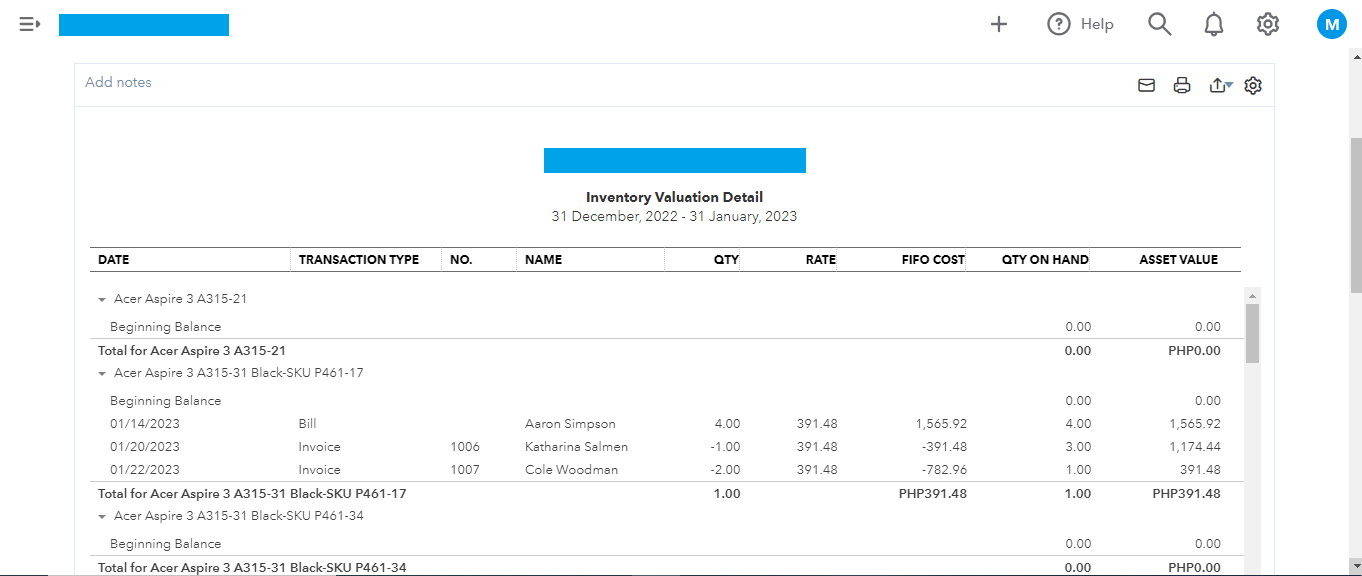The image size is (1362, 576).
Task: Collapse the Acer Aspire 3 A315-21 group
Action: click(x=102, y=299)
